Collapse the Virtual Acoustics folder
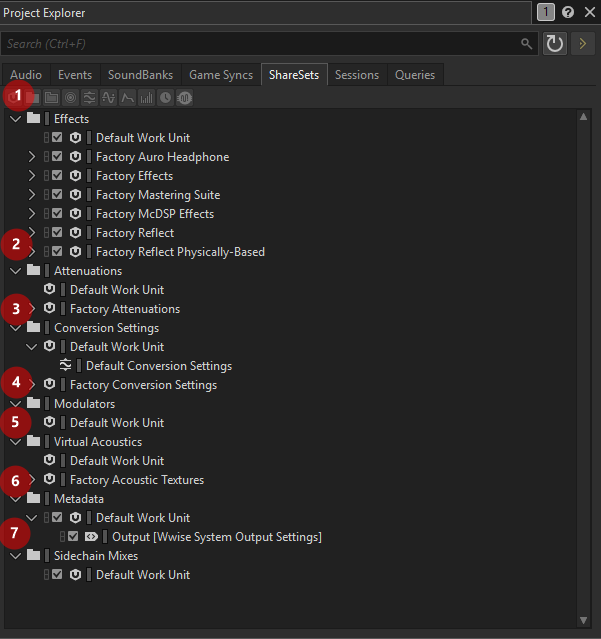Viewport: 601px width, 639px height. tap(15, 442)
